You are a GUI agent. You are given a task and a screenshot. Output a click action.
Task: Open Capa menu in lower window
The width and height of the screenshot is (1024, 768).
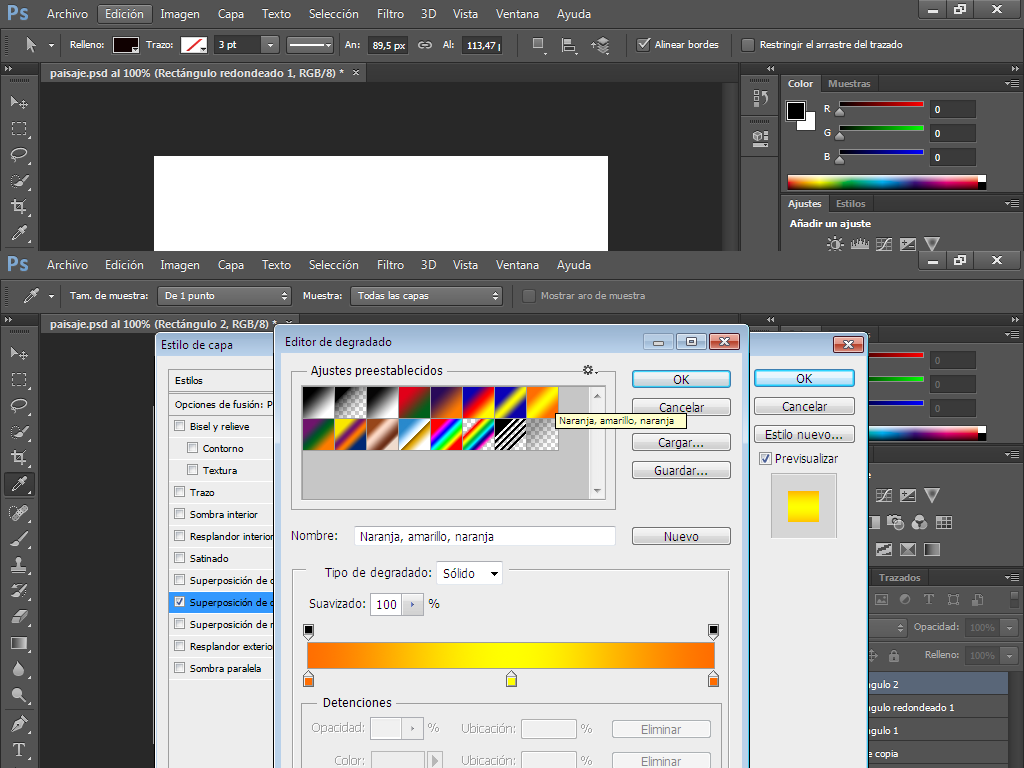pyautogui.click(x=231, y=264)
